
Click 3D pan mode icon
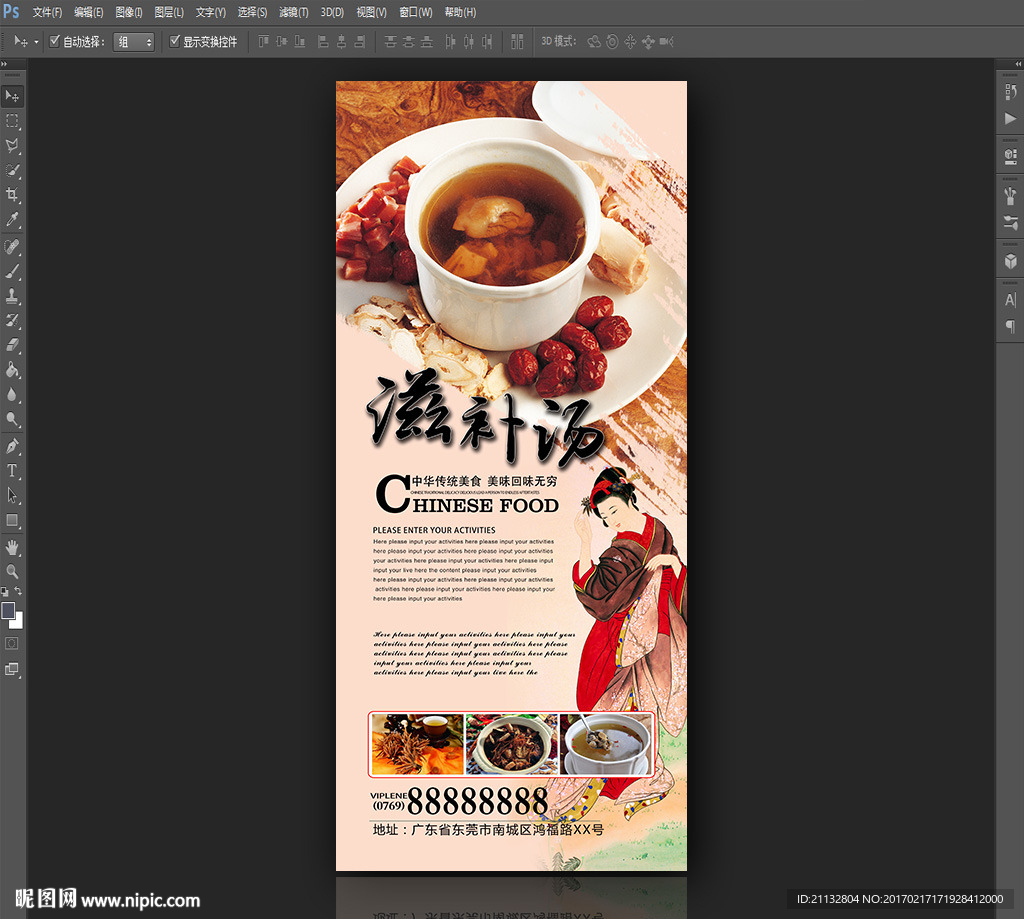click(630, 42)
